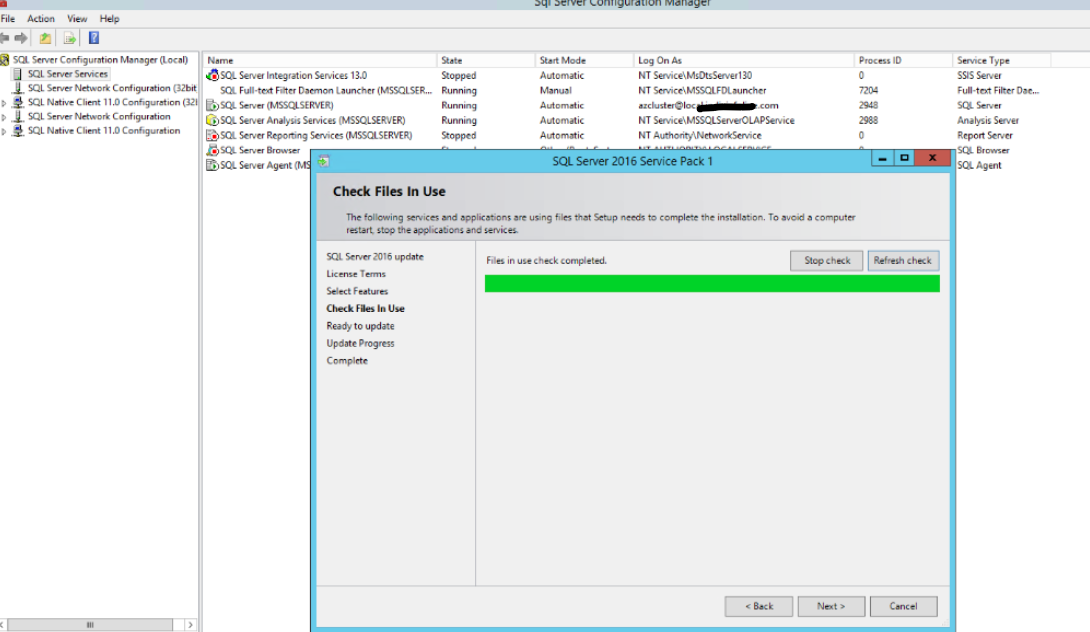Expand SQL Native Client 11.0 Configuration (32bit)
Viewport: 1090px width, 632px height.
4,103
